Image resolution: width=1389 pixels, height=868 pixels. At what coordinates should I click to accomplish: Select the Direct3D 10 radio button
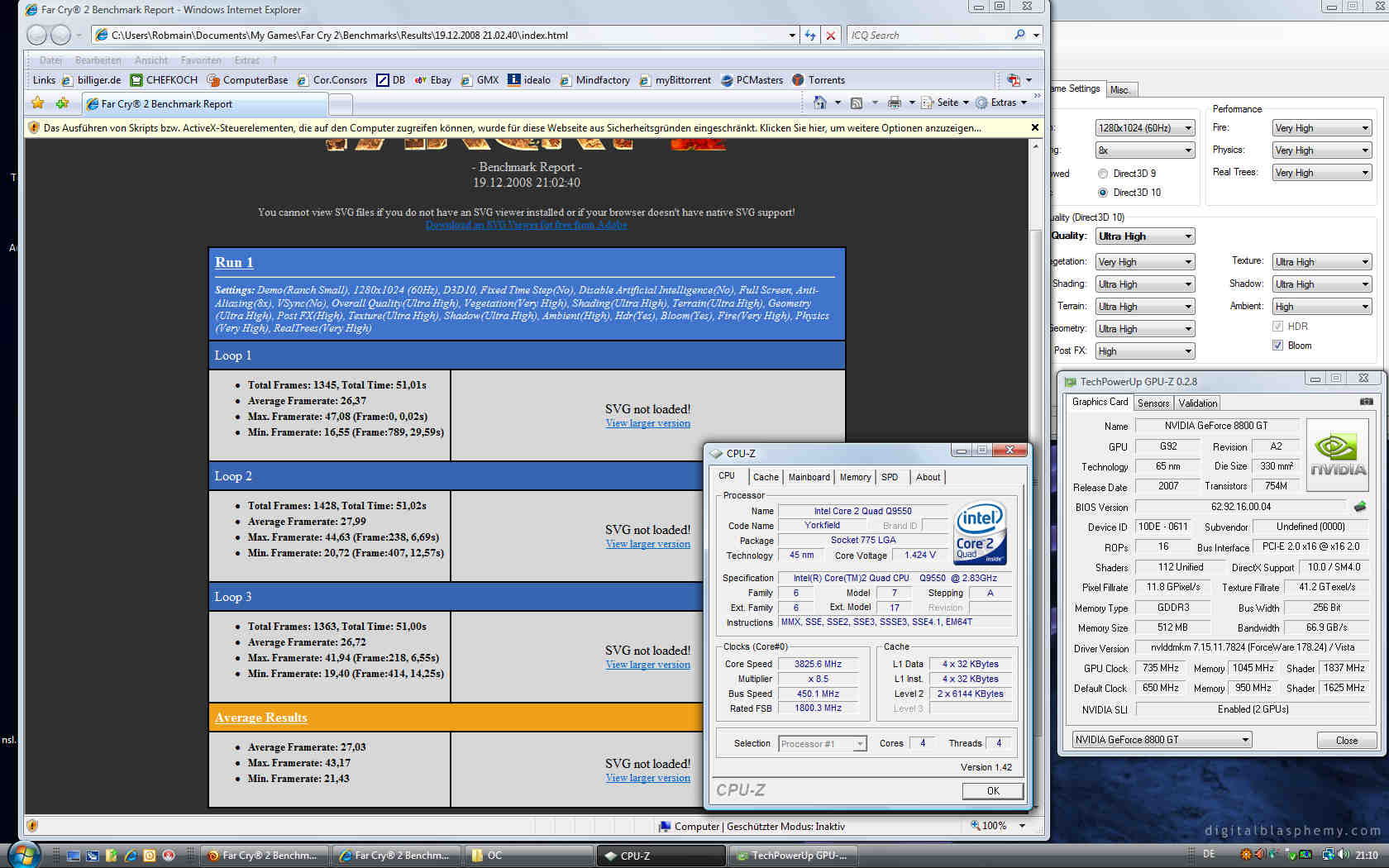(x=1103, y=193)
